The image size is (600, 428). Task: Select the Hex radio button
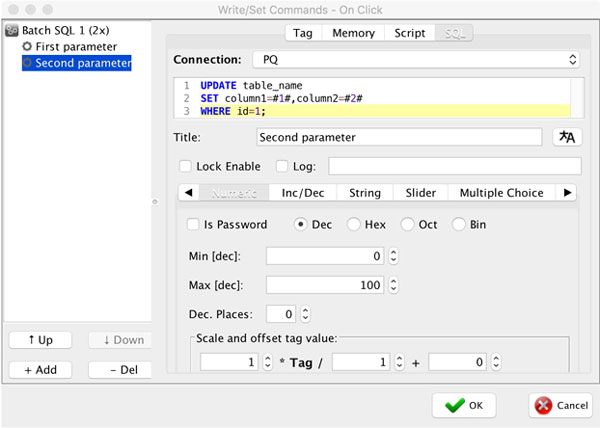click(353, 224)
